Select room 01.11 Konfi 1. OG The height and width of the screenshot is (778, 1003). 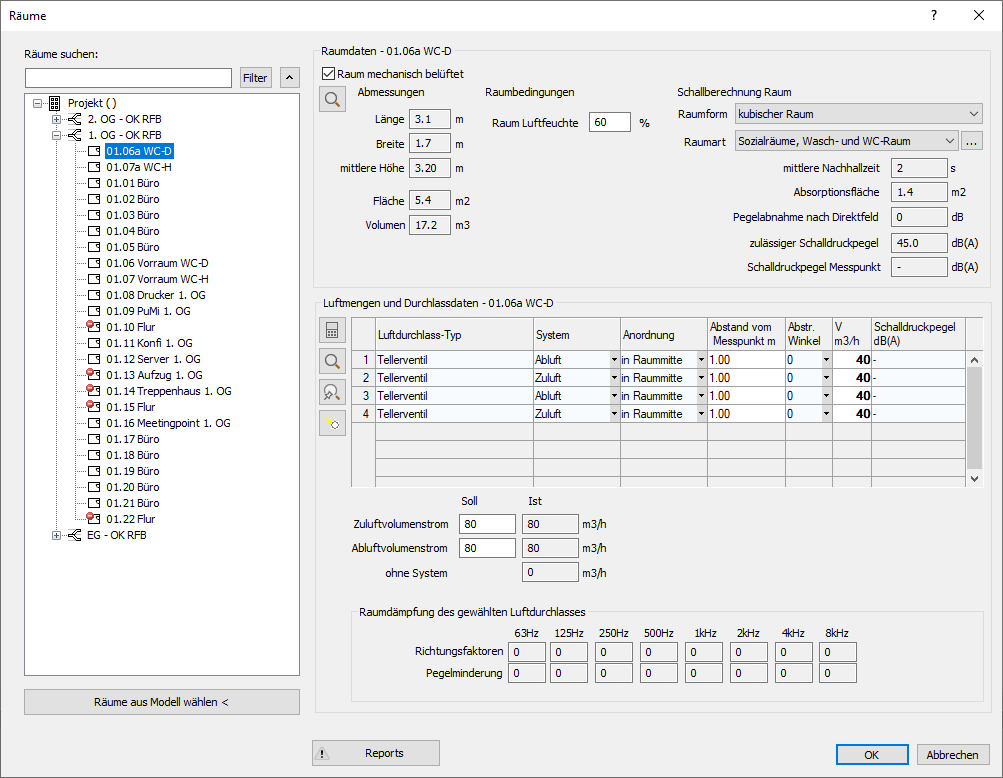pyautogui.click(x=149, y=343)
